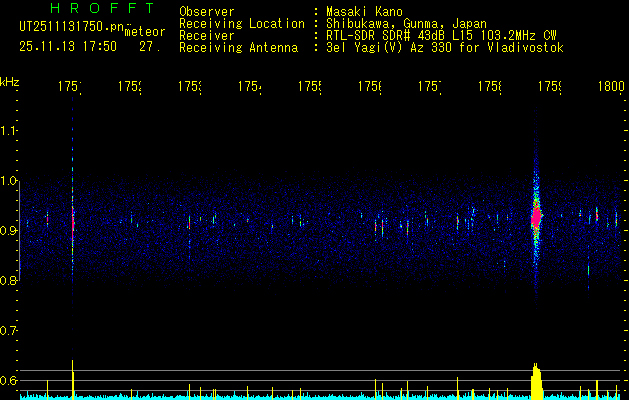
Task: Click the word "meteor" under the filename
Action: point(145,32)
